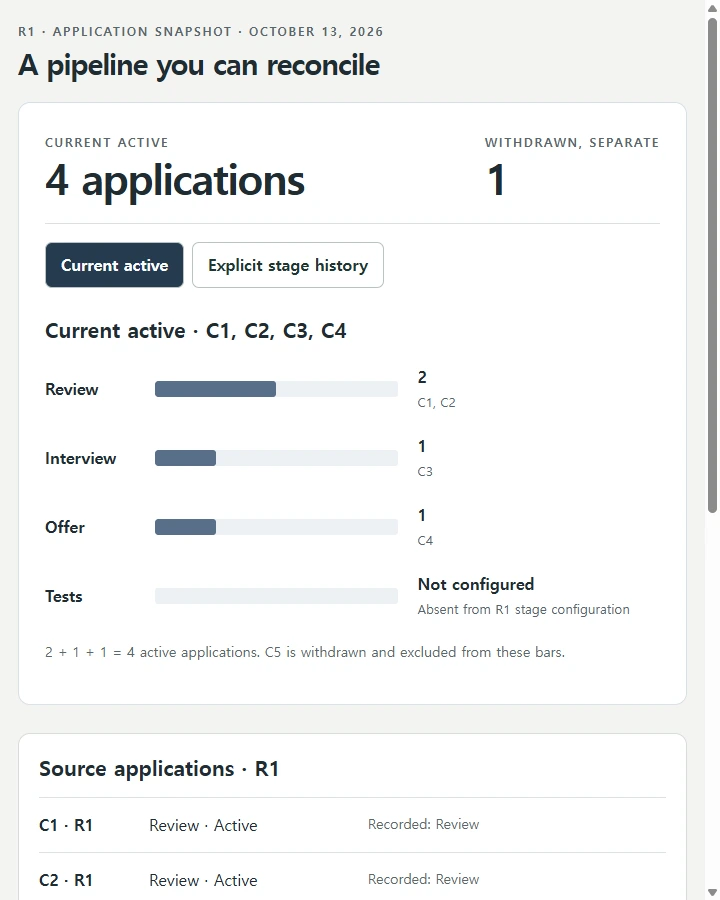The image size is (720, 900).
Task: Click the Tests row label
Action: [64, 596]
